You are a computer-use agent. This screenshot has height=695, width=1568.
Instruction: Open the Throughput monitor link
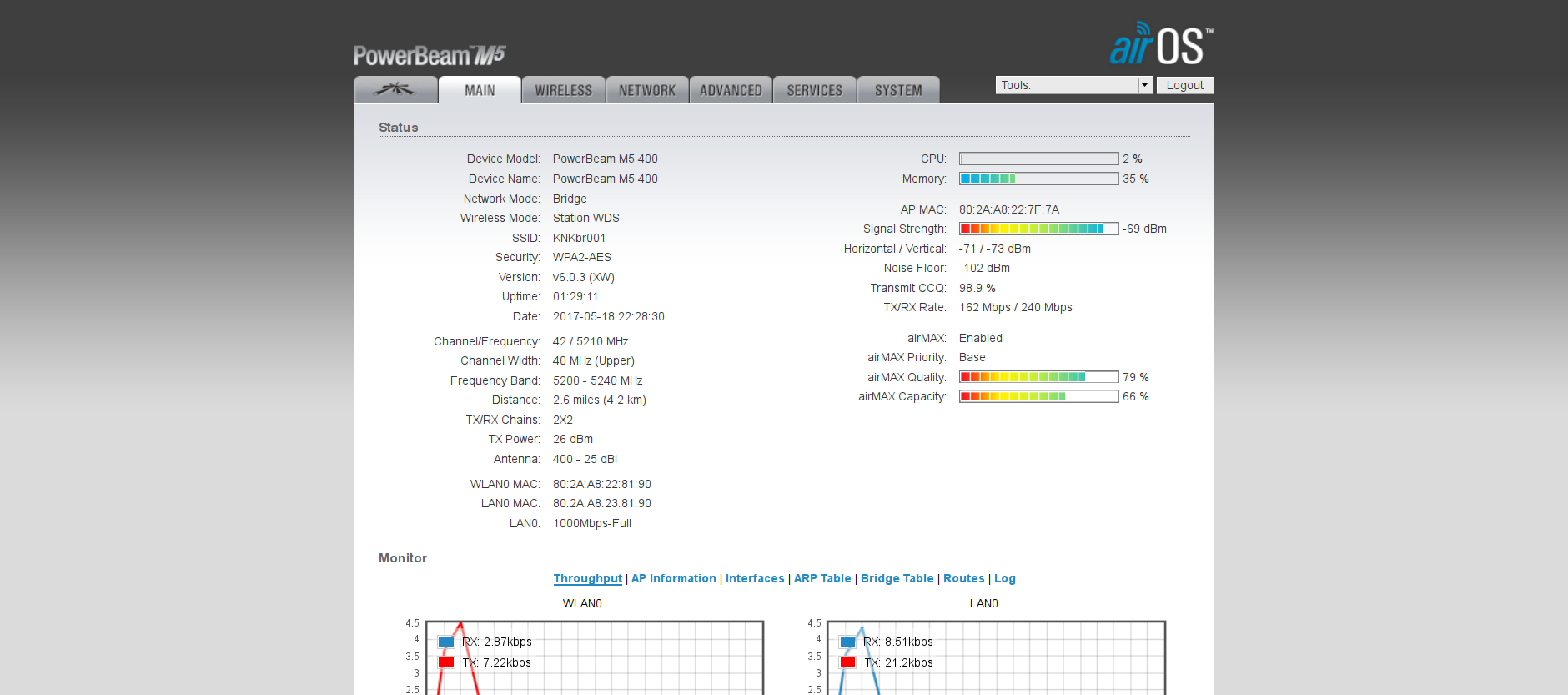(x=588, y=578)
